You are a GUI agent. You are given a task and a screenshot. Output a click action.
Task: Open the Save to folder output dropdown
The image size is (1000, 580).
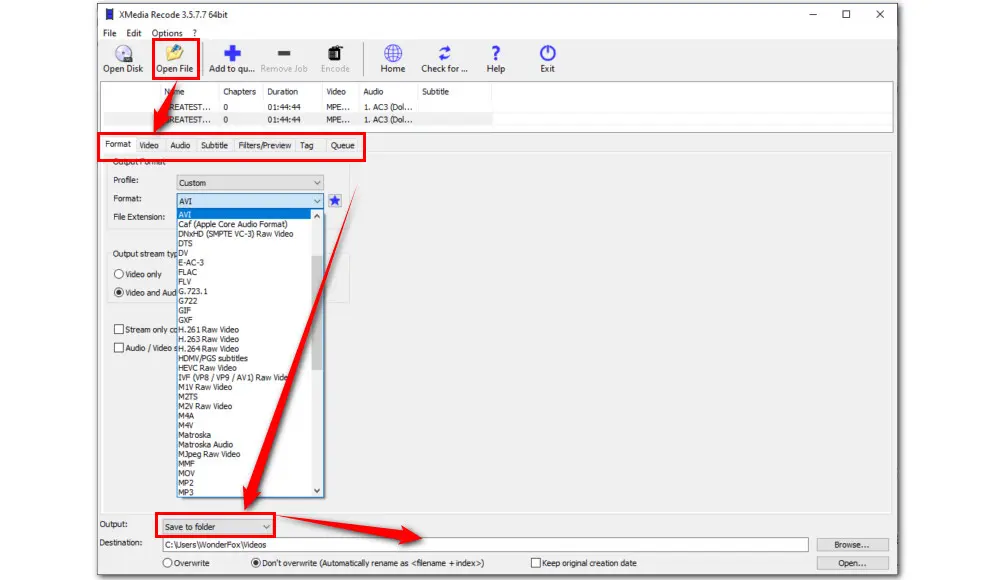coord(217,526)
